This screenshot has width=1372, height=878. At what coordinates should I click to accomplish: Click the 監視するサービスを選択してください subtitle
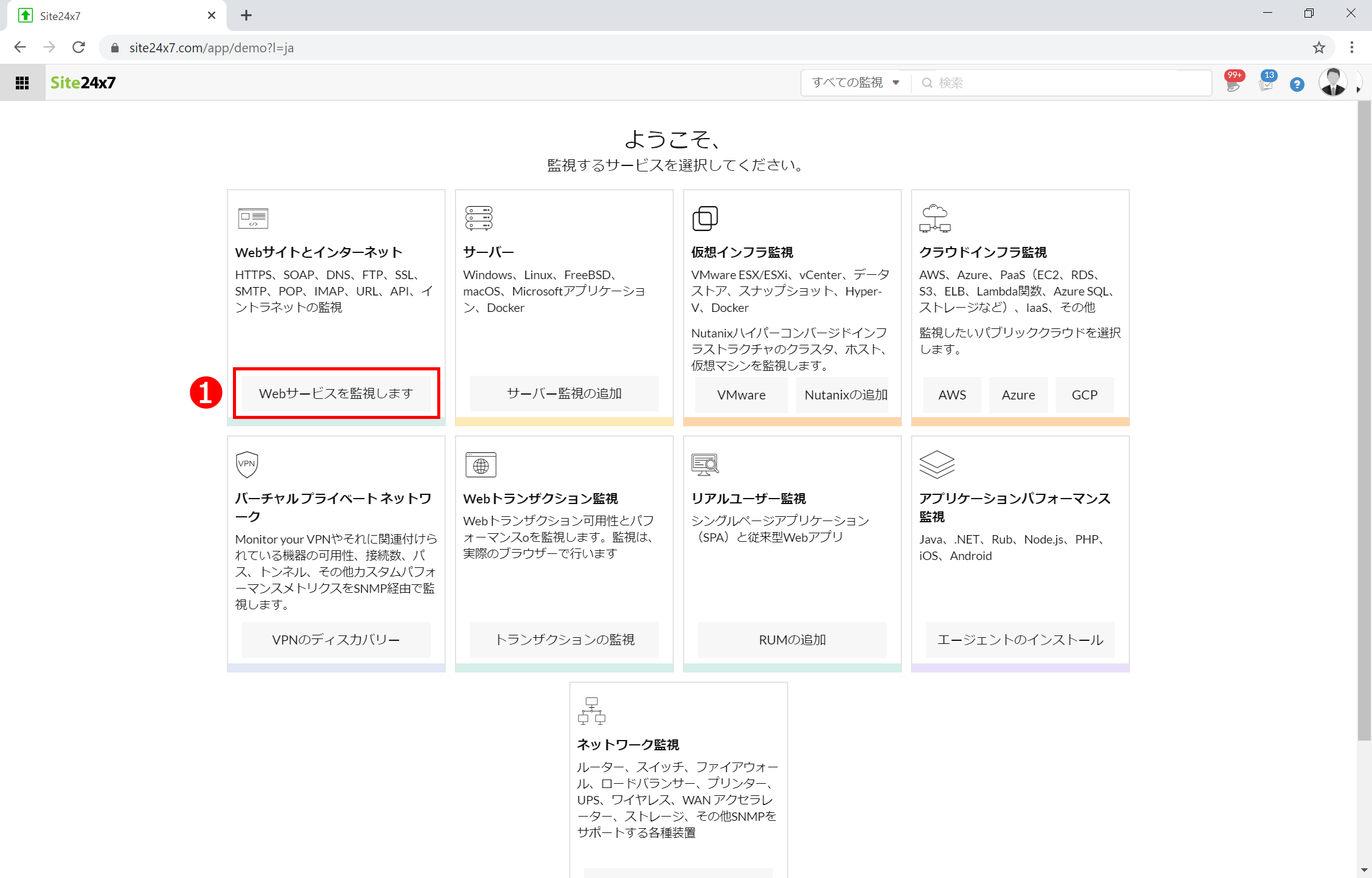point(675,165)
